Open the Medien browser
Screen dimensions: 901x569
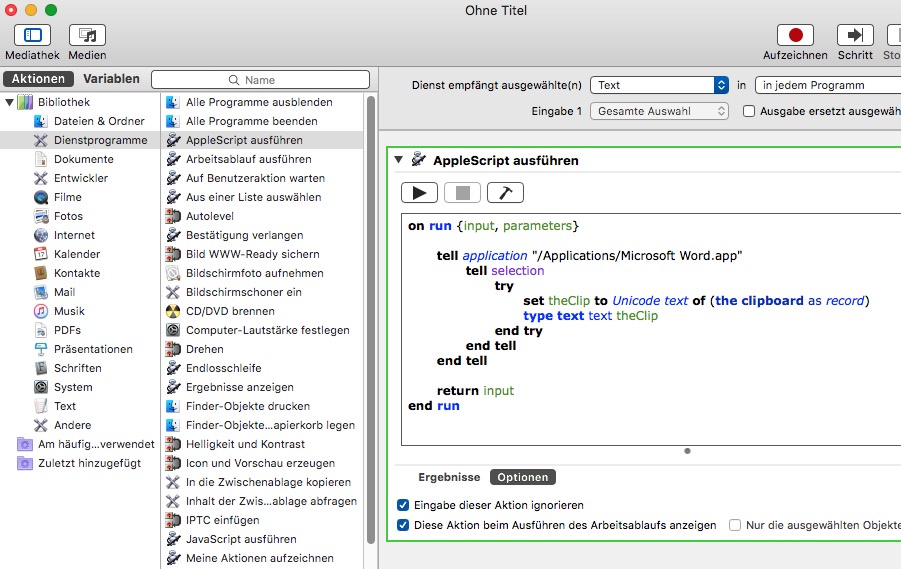(x=87, y=35)
